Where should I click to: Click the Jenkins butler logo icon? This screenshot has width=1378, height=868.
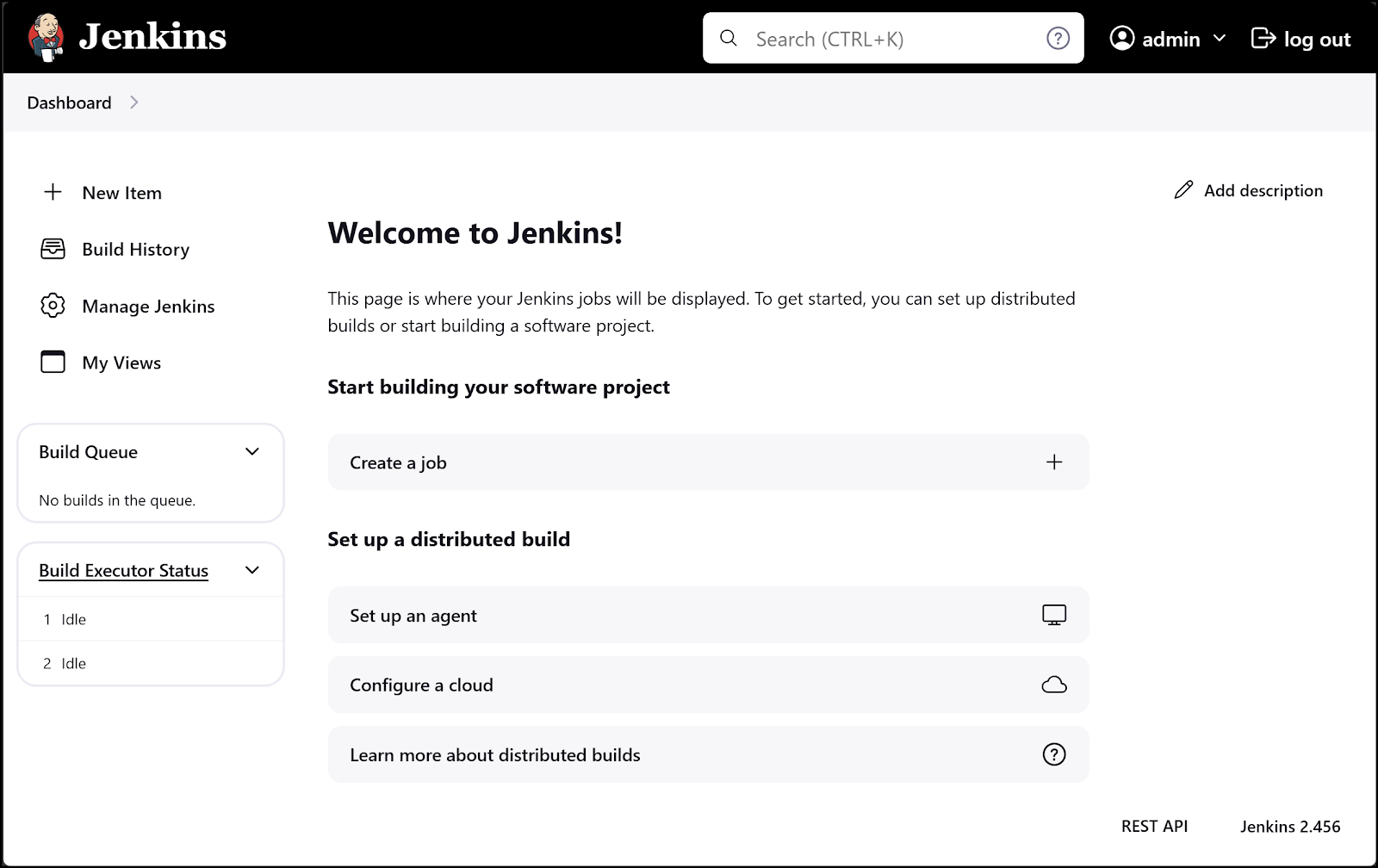tap(47, 37)
